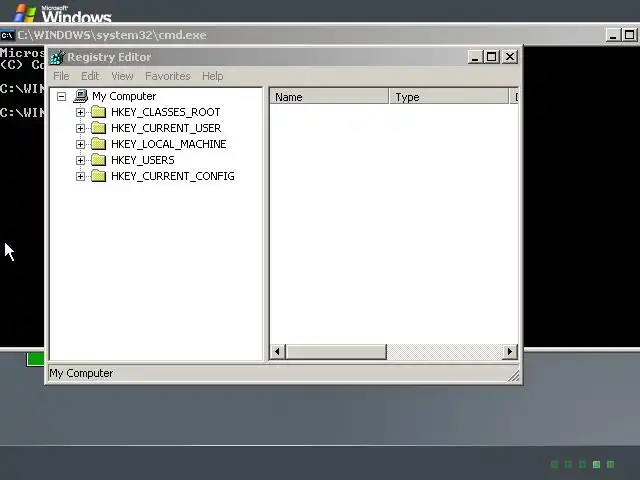The image size is (640, 480).
Task: Open the View menu in Registry Editor
Action: (x=122, y=76)
